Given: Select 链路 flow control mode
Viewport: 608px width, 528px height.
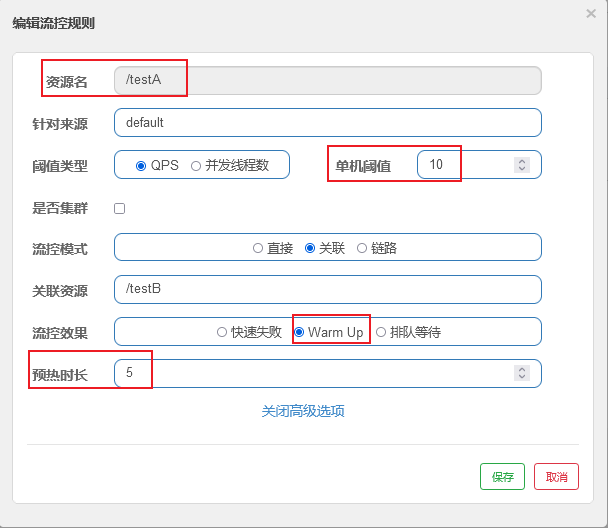Looking at the screenshot, I should [362, 248].
